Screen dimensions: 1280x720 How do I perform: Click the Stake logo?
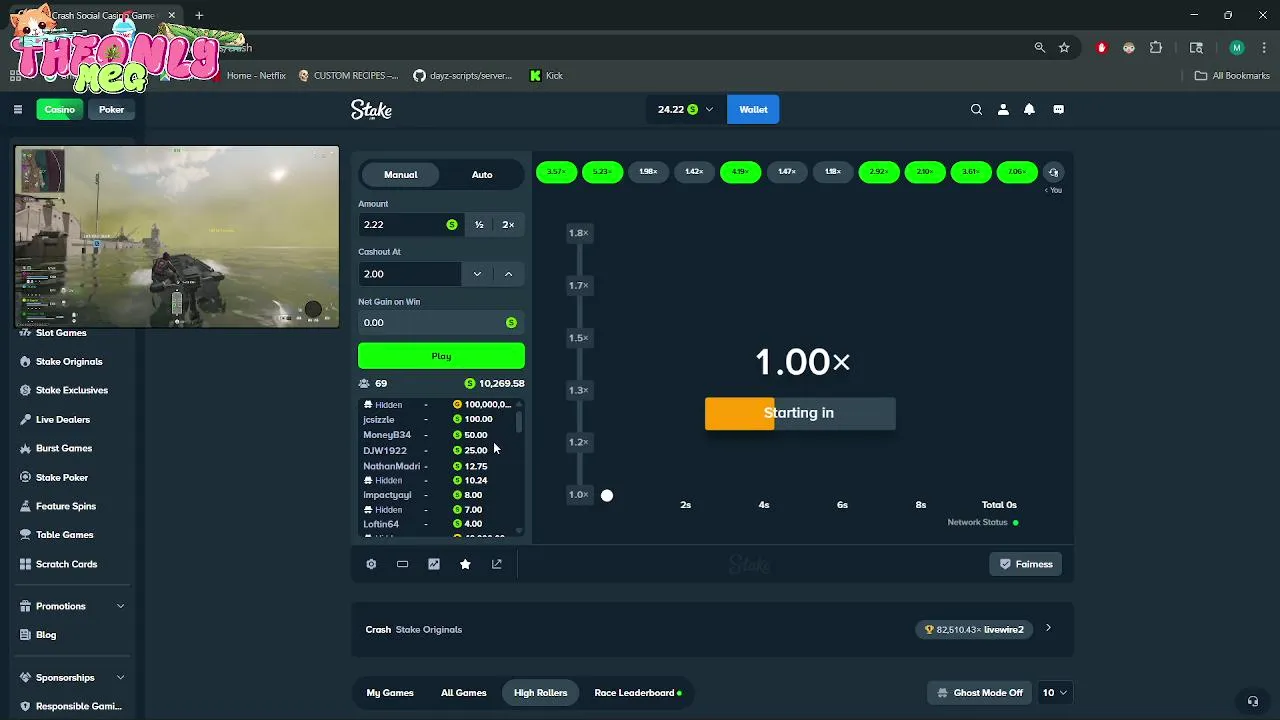coord(371,110)
